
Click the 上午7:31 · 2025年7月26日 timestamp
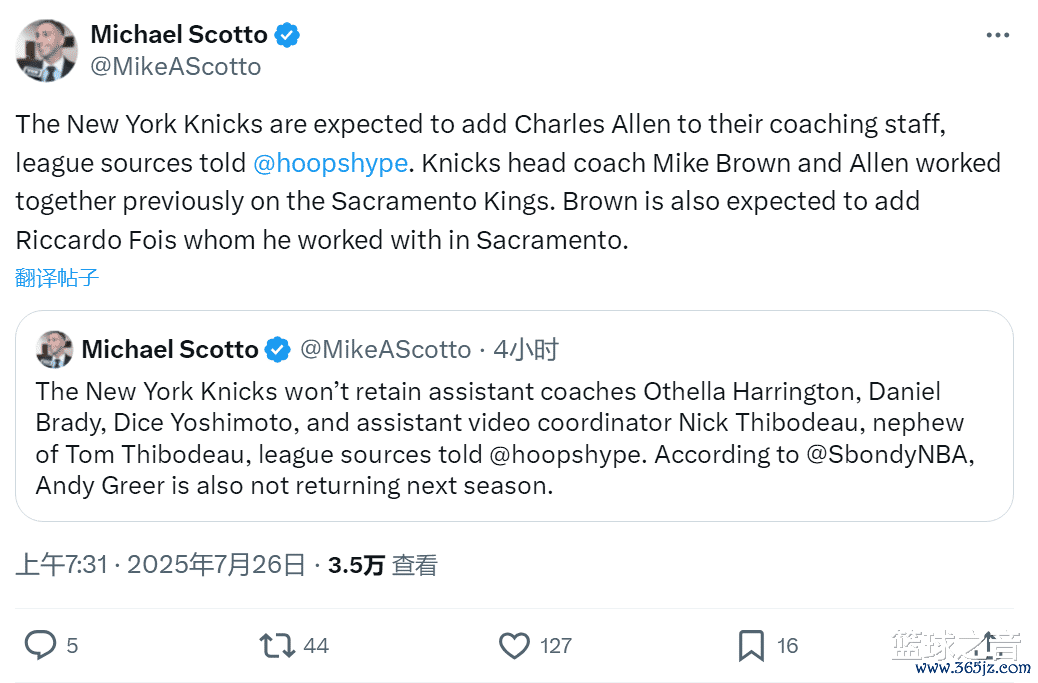160,565
